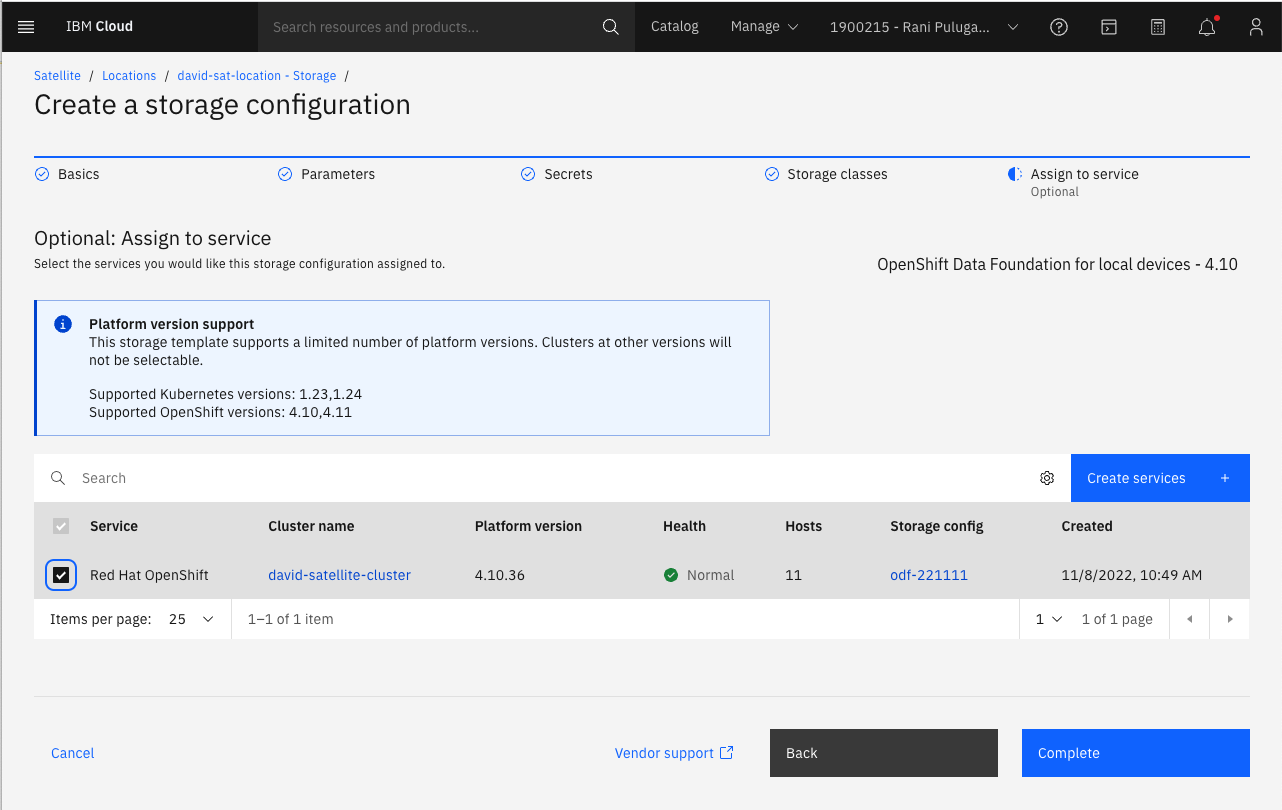Open the Catalog menu item
The width and height of the screenshot is (1282, 810).
pyautogui.click(x=675, y=27)
